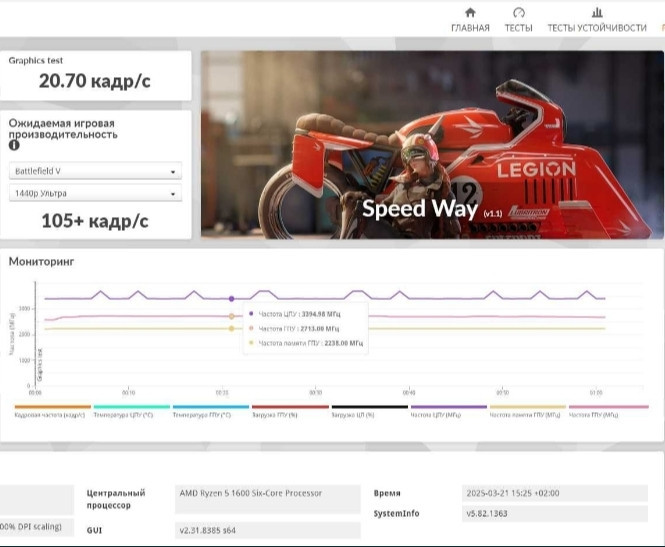Click the purple CPU frequency point on graph

point(232,298)
